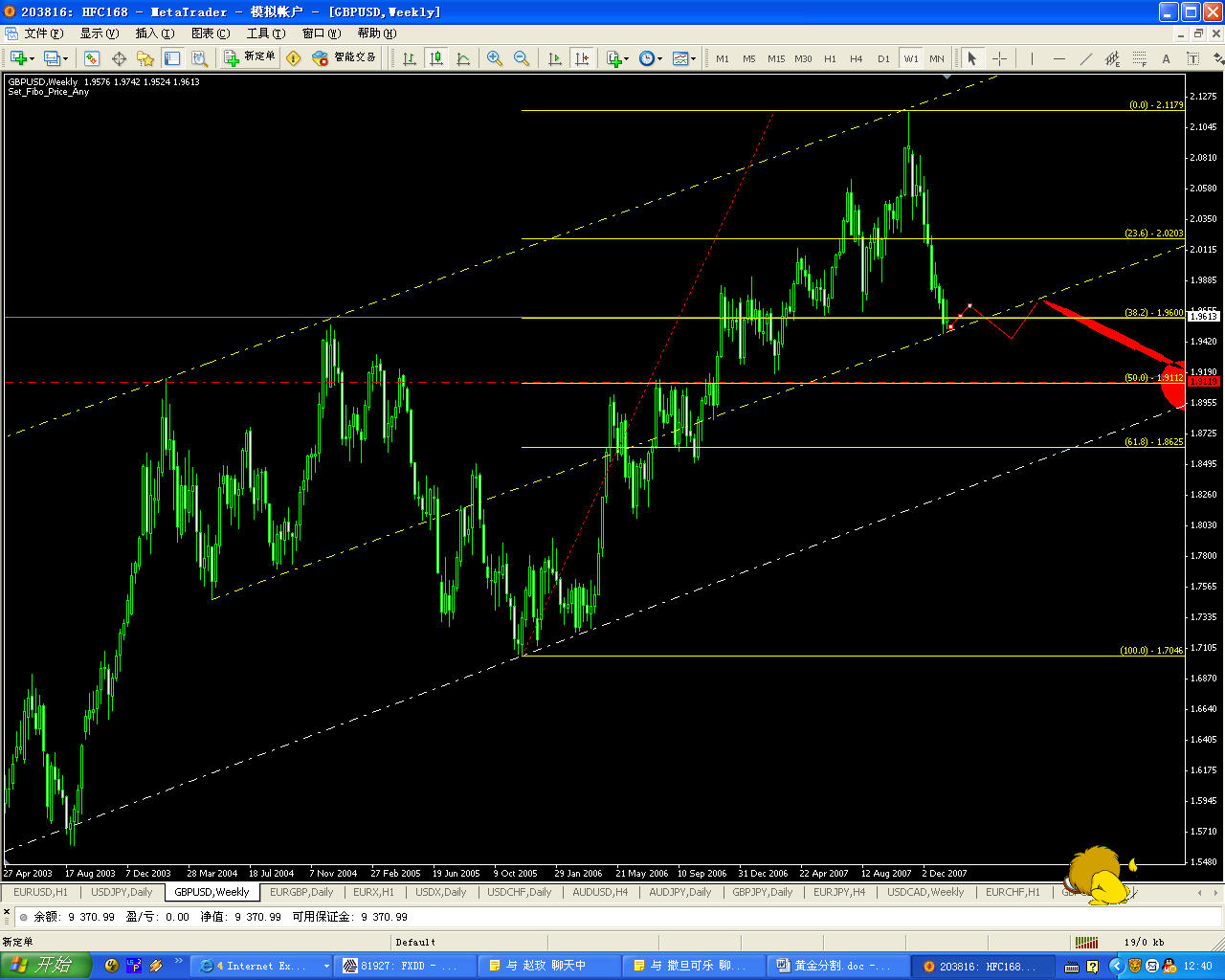
Task: Select the vertical line drawing tool
Action: click(x=1032, y=58)
